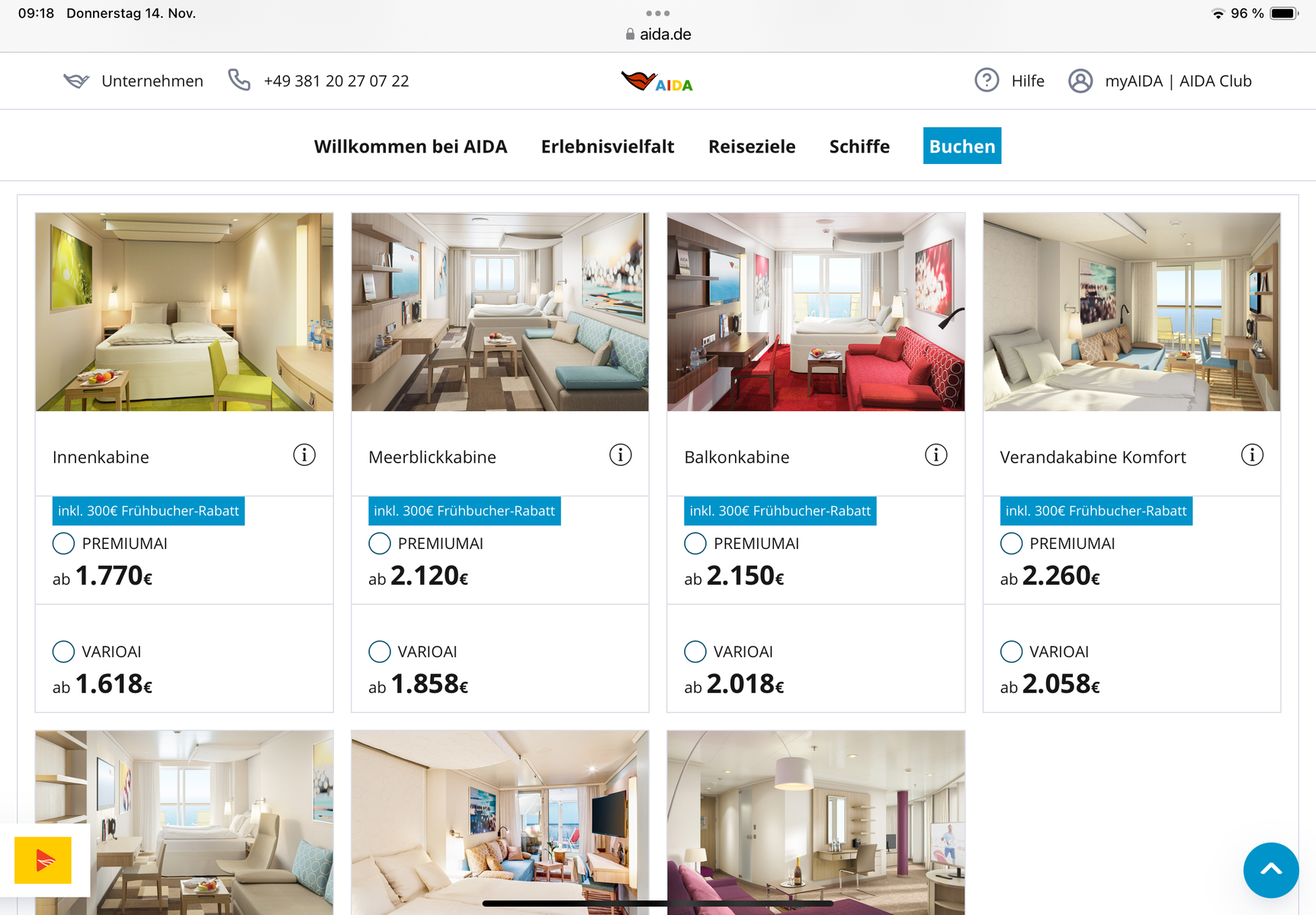Screen dimensions: 1316x915
Task: Go to AIDA logo homepage
Action: 657,81
